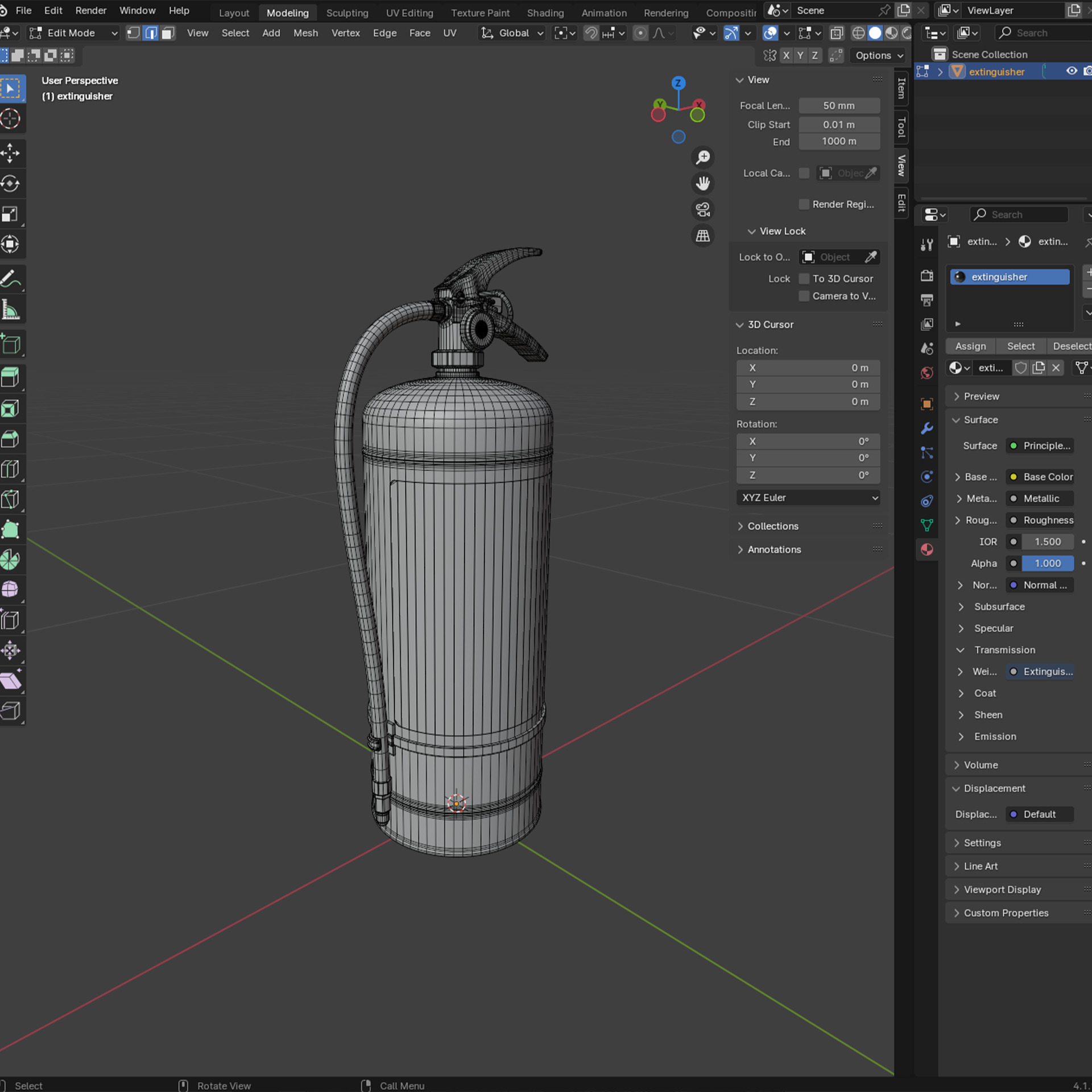The width and height of the screenshot is (1092, 1092).
Task: Click the Assign material button
Action: (x=970, y=346)
